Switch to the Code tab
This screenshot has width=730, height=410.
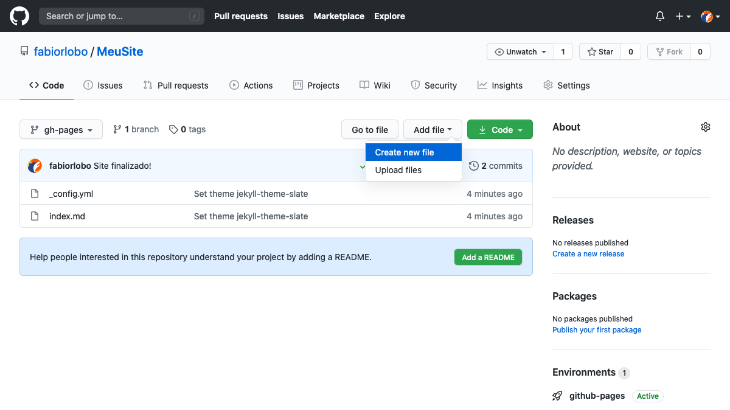click(47, 86)
